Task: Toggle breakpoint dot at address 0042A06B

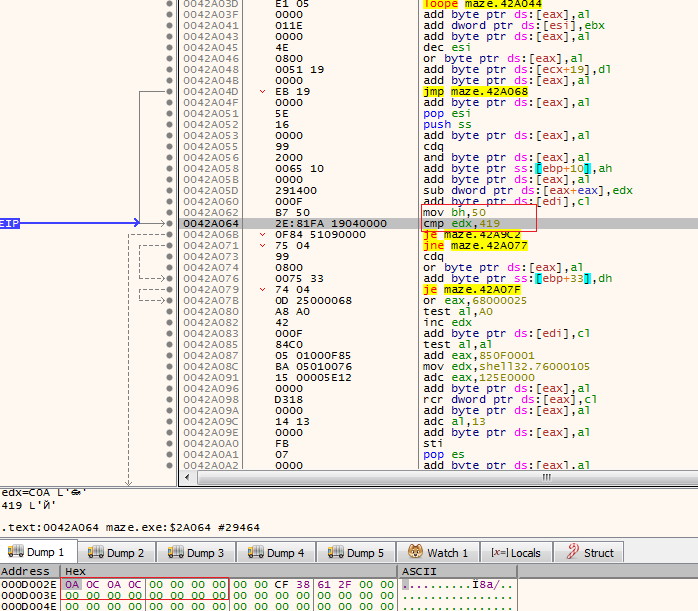Action: [x=169, y=234]
